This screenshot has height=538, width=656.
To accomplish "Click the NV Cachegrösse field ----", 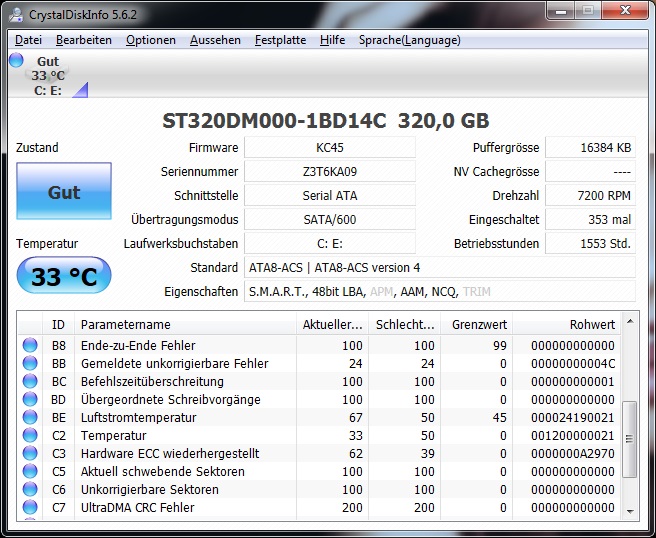I will [x=591, y=172].
